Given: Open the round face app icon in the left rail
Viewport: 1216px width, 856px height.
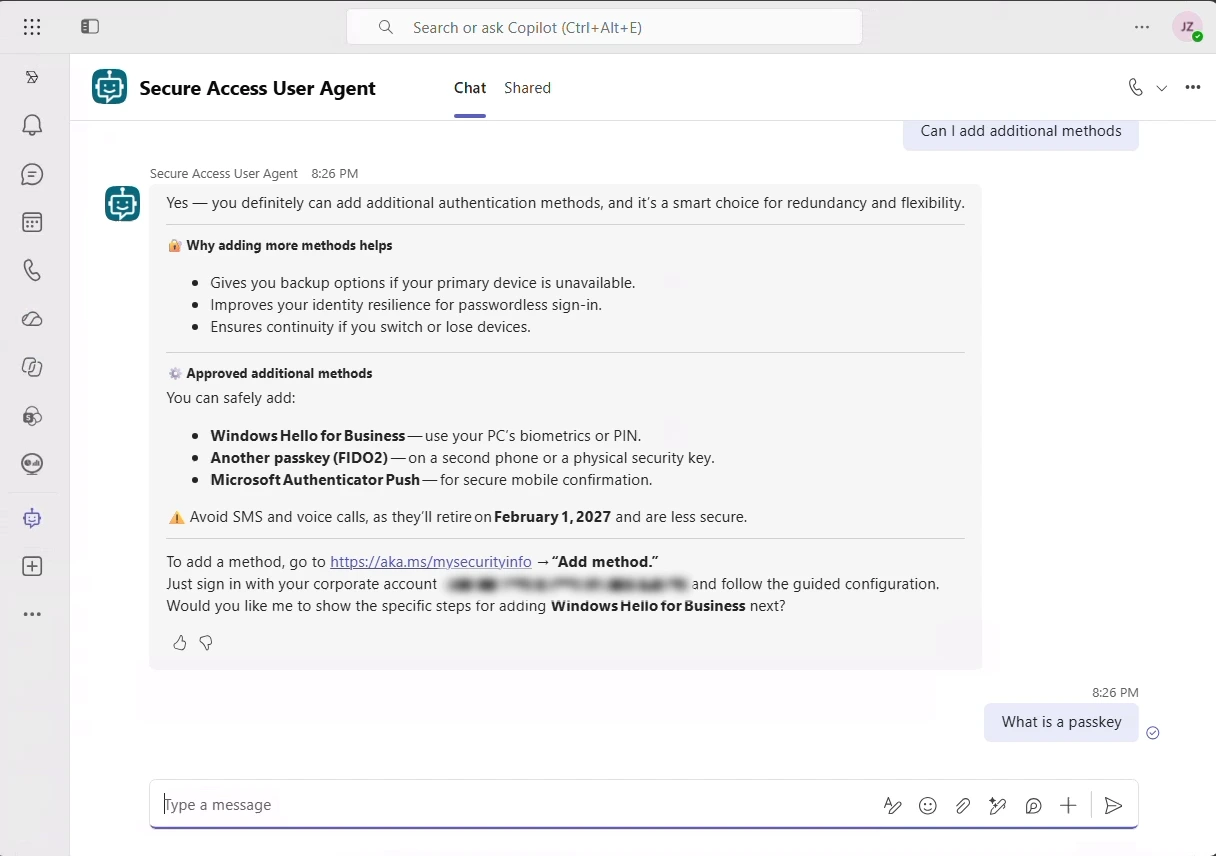Looking at the screenshot, I should 32,464.
